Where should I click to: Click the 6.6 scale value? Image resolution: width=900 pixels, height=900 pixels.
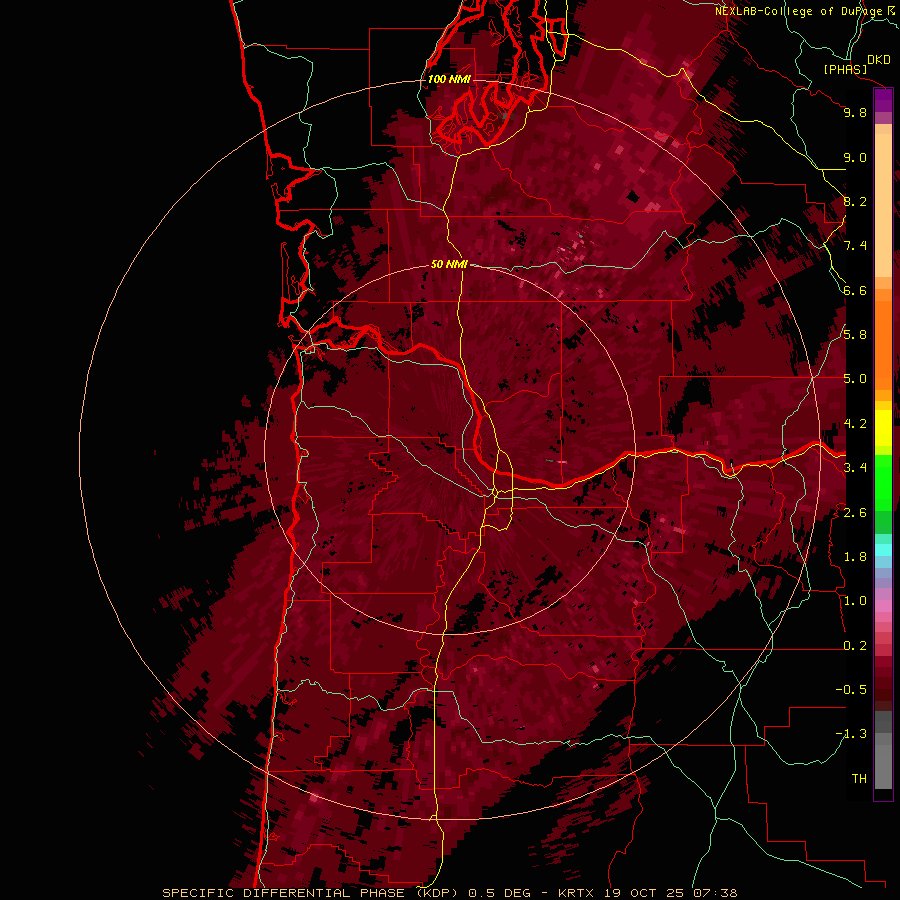point(855,290)
